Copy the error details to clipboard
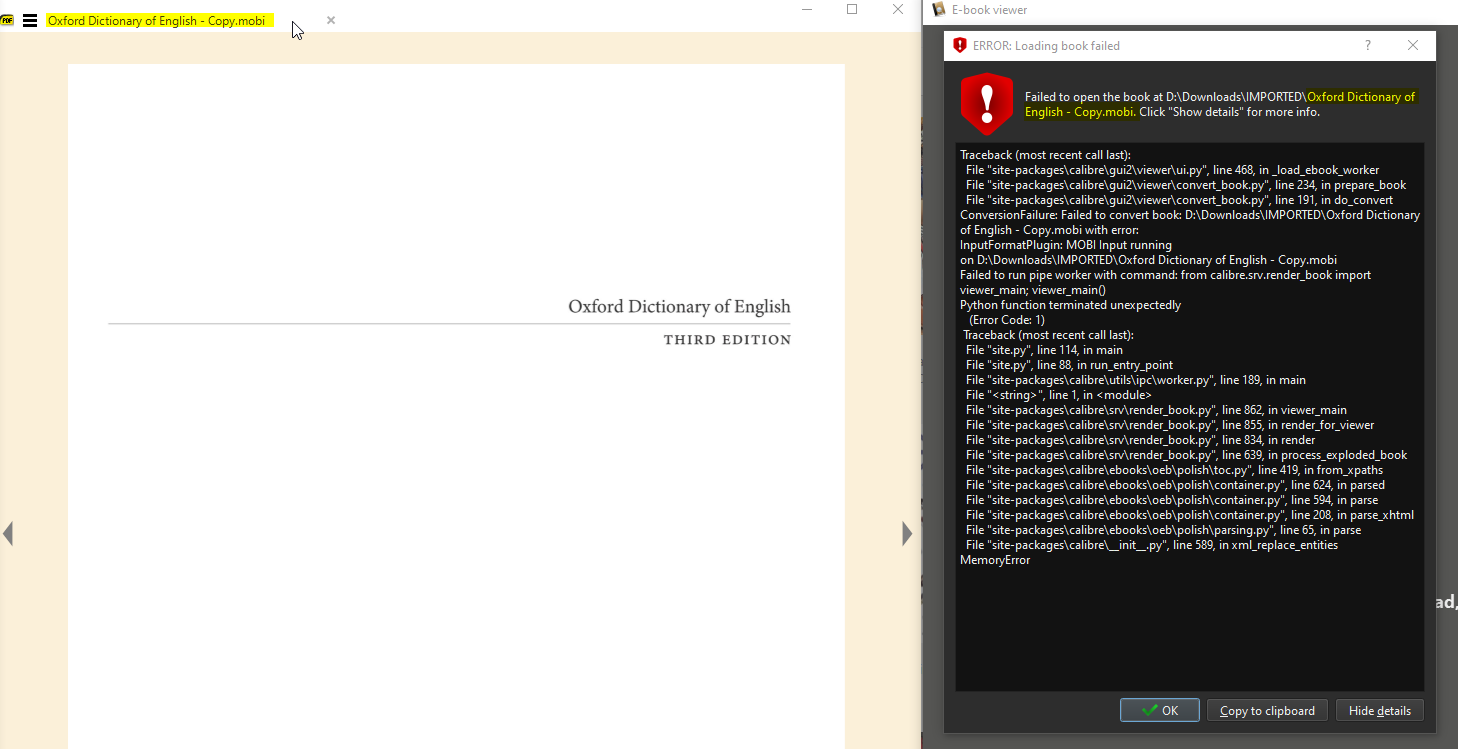 (x=1268, y=710)
